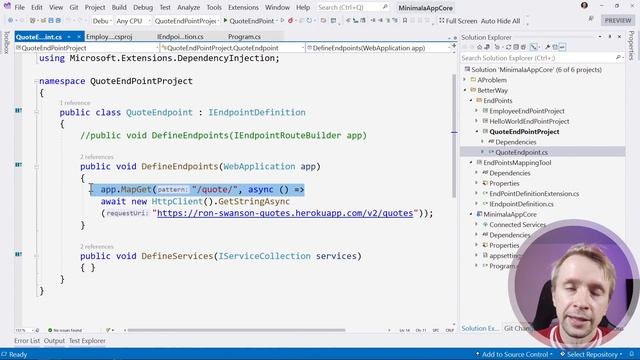Click the Save All toolbar icon
This screenshot has width=640, height=360.
tap(58, 20)
